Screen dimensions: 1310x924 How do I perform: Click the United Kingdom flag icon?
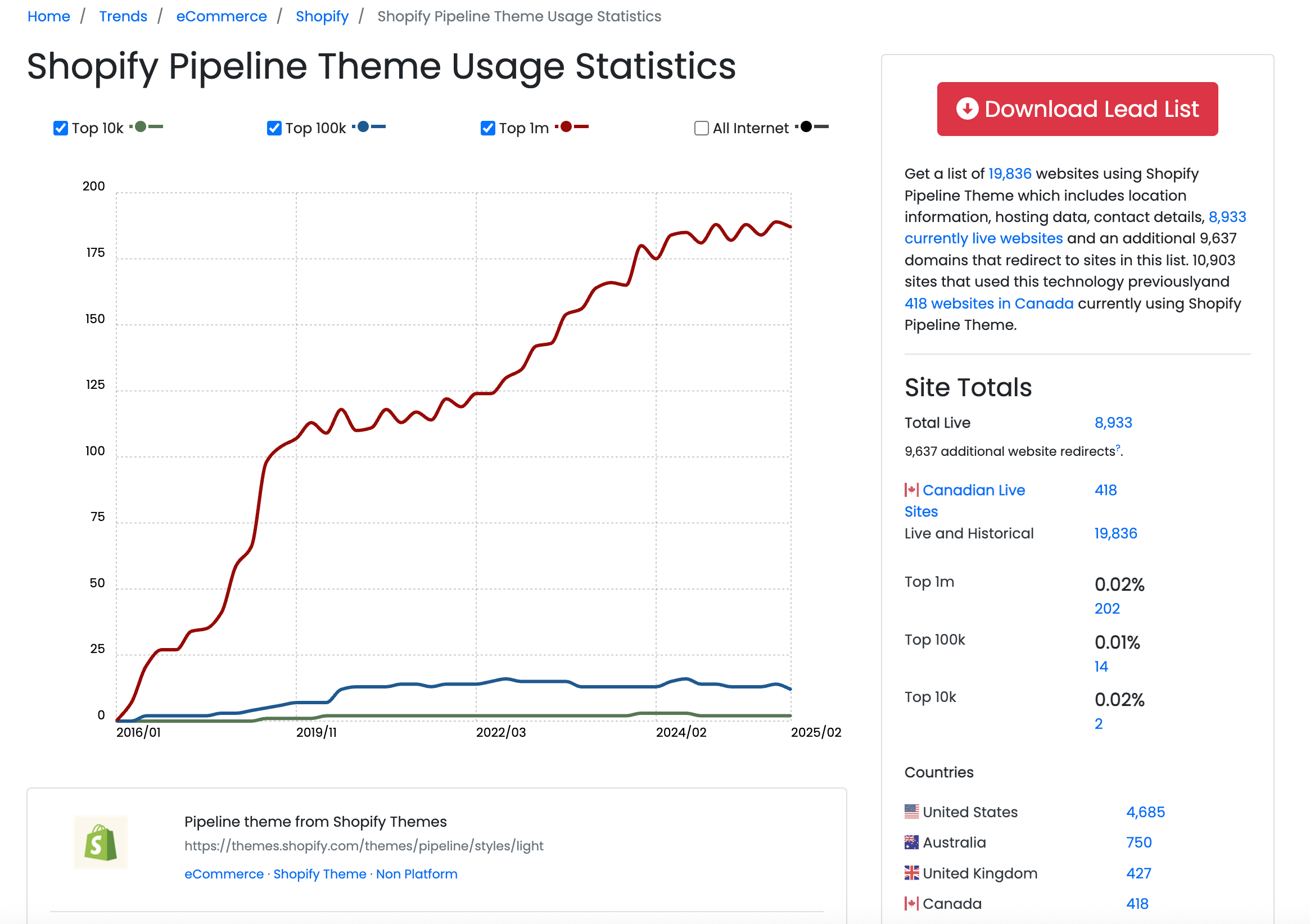pyautogui.click(x=911, y=873)
